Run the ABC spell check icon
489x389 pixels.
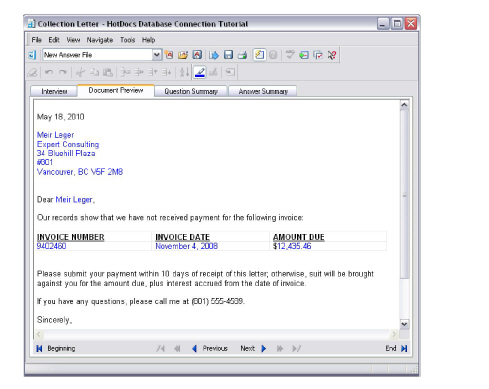click(290, 55)
